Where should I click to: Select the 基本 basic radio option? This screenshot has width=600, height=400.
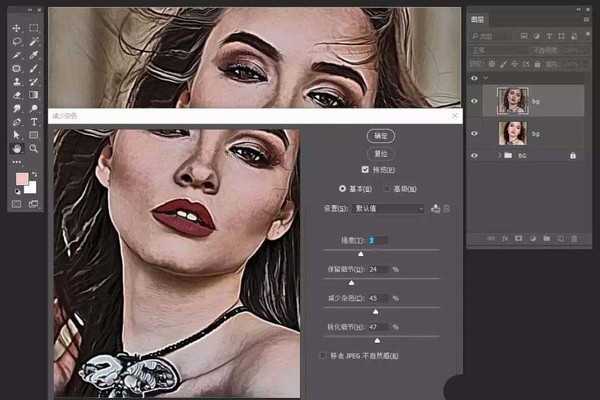pos(342,188)
